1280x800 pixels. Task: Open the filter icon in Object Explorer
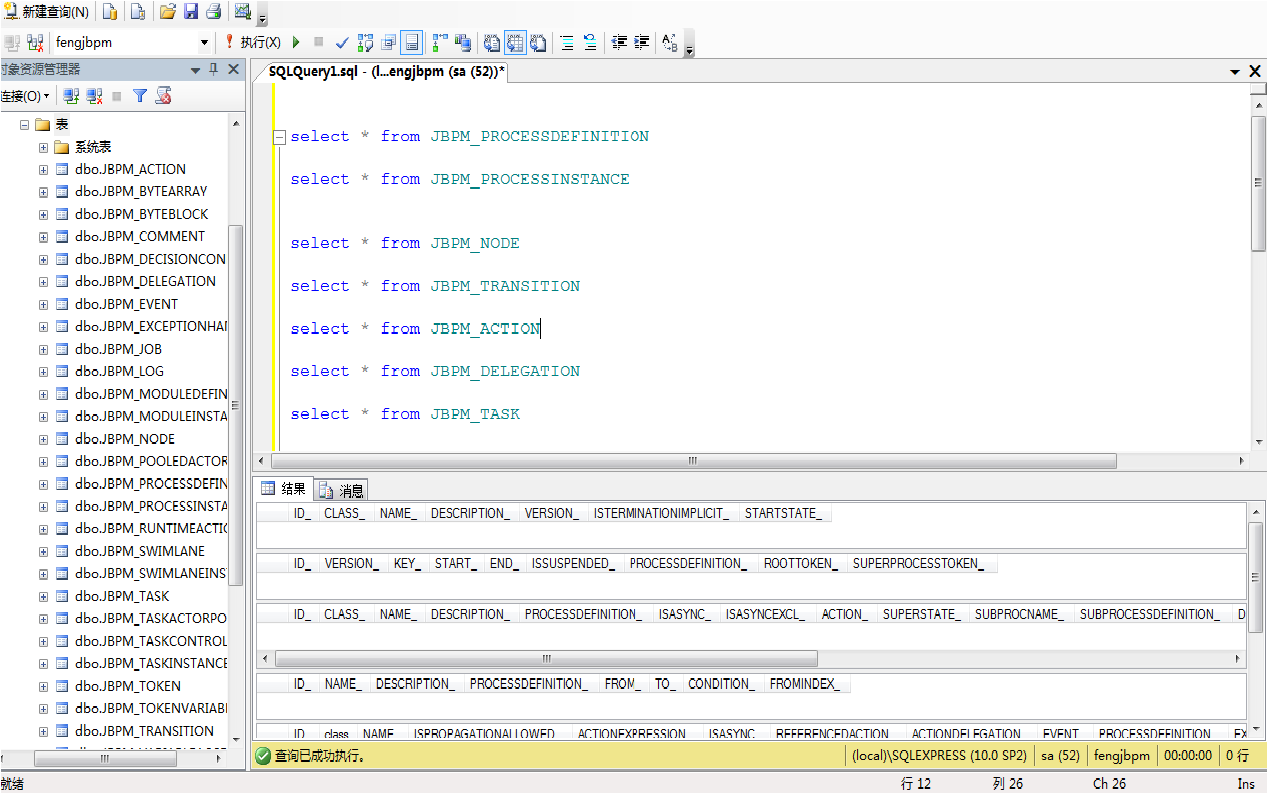click(x=140, y=95)
